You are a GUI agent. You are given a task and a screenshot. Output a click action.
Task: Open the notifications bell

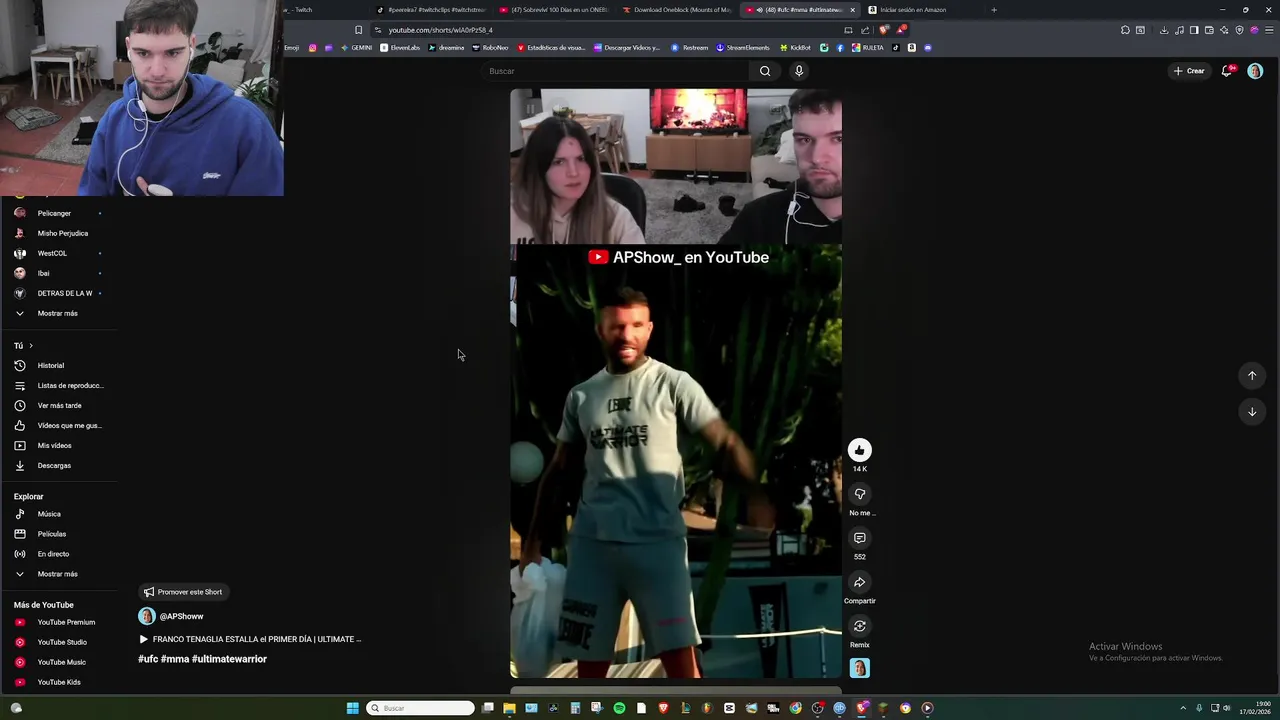pos(1227,71)
